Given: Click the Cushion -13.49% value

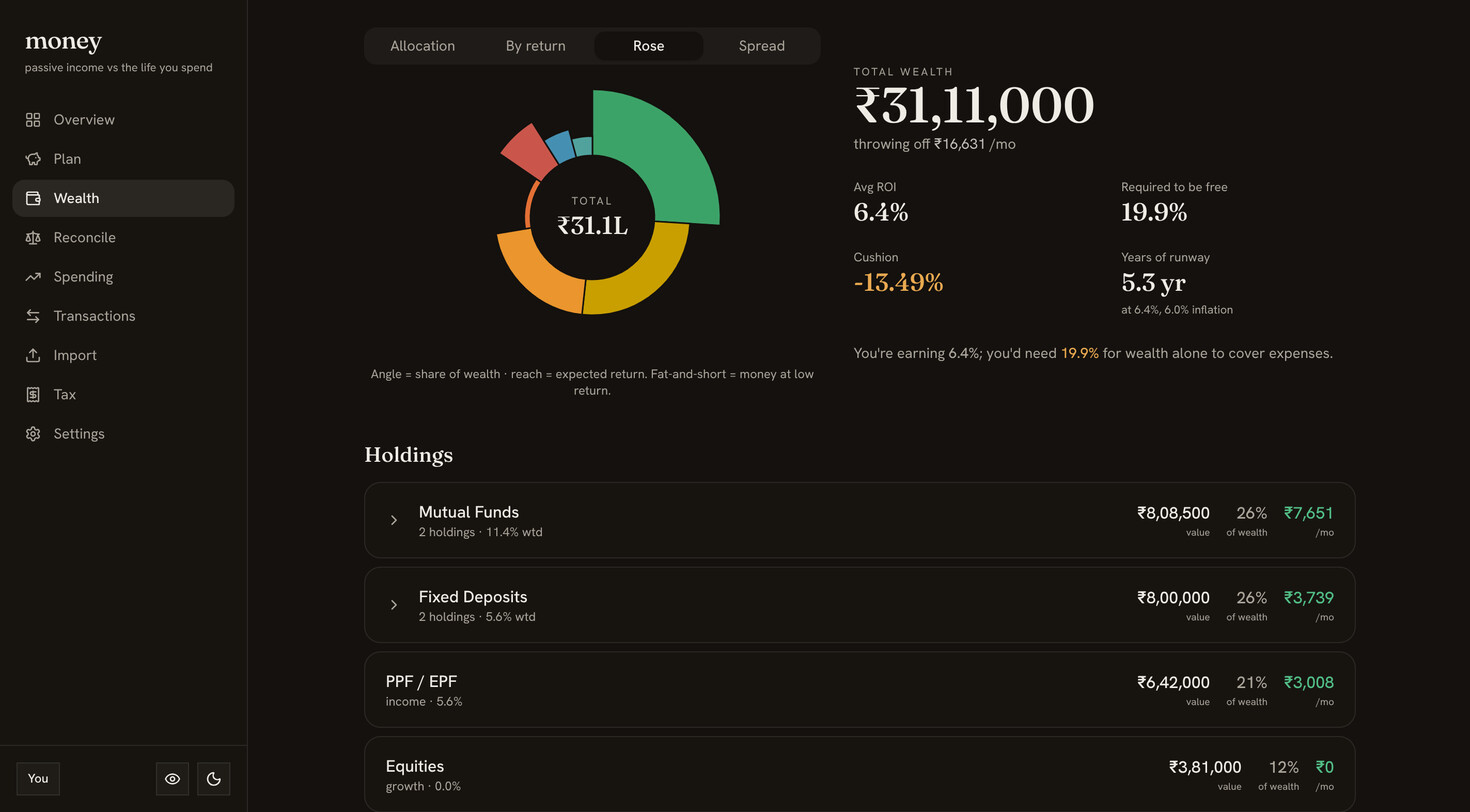Looking at the screenshot, I should 898,282.
